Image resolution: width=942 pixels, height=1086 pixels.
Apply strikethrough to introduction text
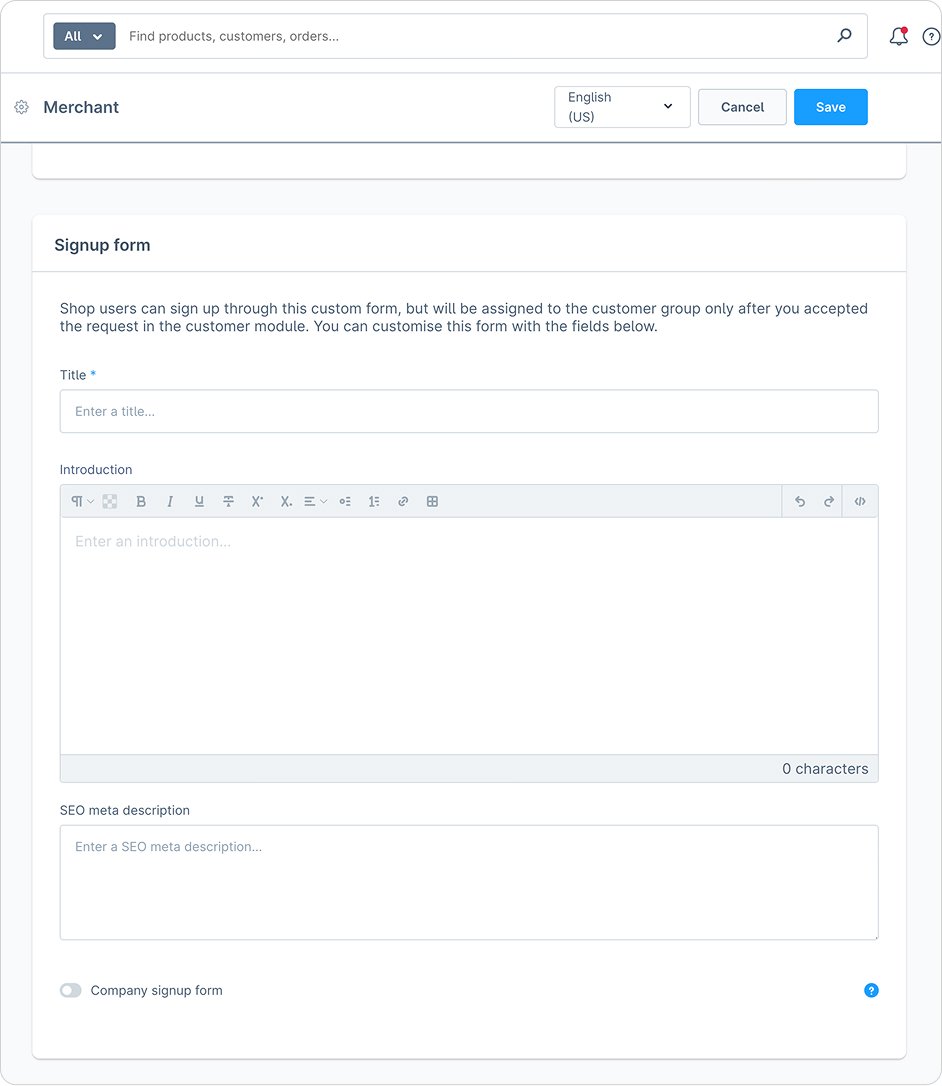[228, 502]
